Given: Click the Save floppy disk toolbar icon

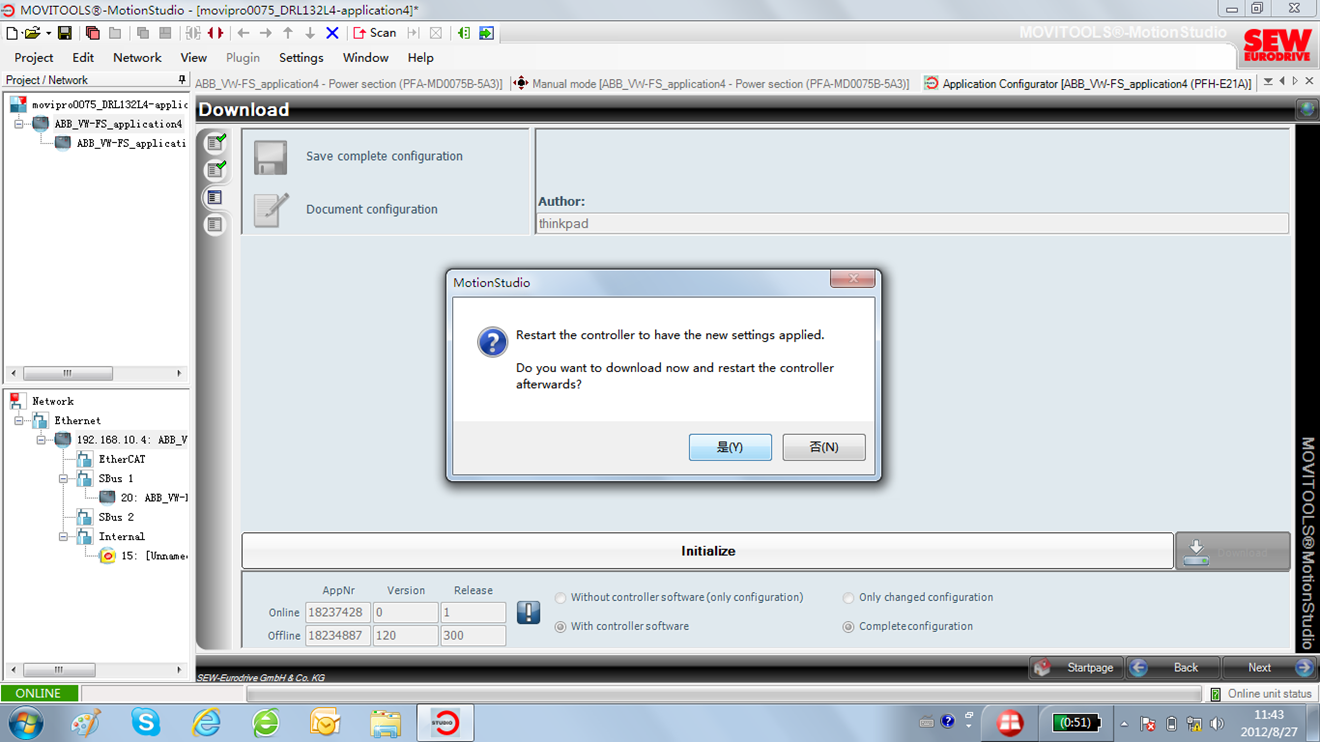Looking at the screenshot, I should tap(65, 33).
